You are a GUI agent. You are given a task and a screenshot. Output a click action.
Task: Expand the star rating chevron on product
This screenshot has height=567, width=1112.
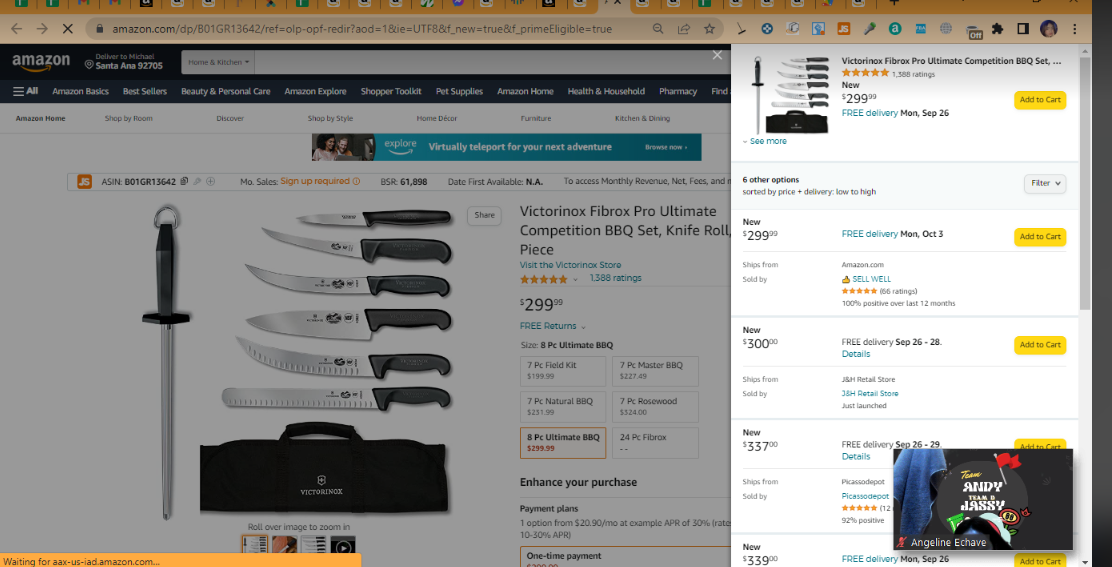pyautogui.click(x=575, y=279)
